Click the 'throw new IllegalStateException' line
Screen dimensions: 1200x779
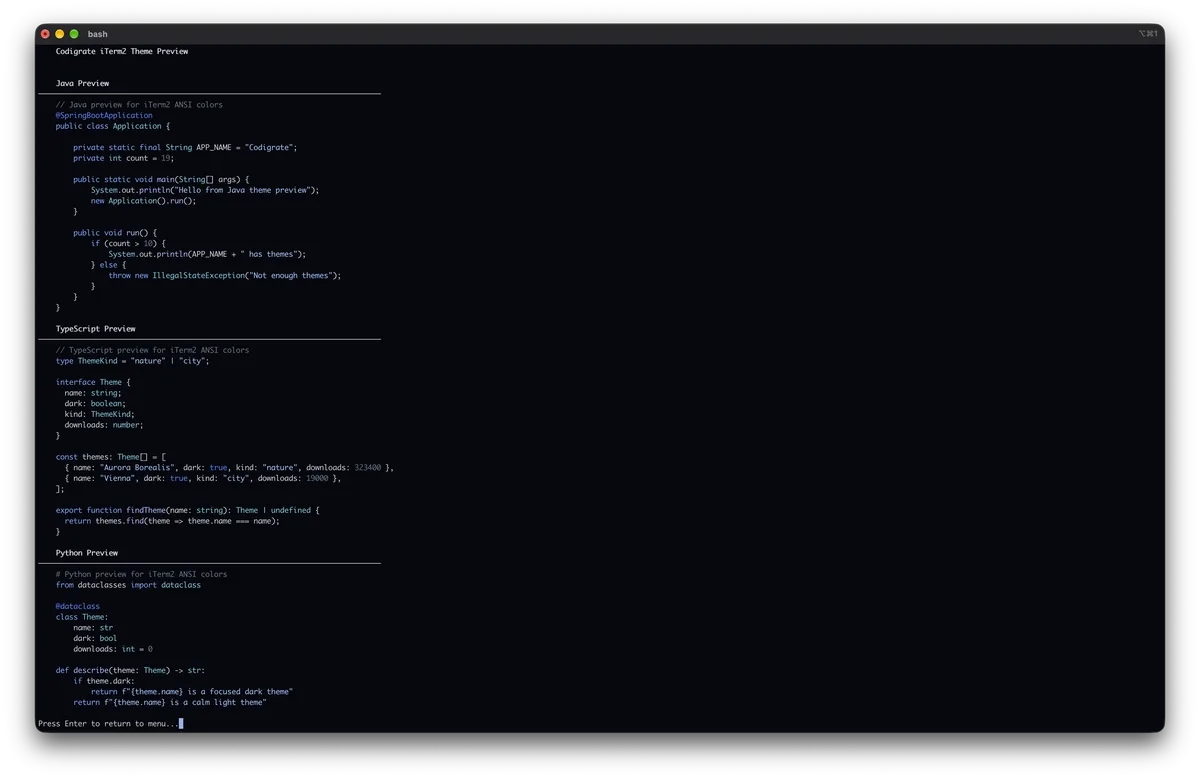pyautogui.click(x=225, y=275)
